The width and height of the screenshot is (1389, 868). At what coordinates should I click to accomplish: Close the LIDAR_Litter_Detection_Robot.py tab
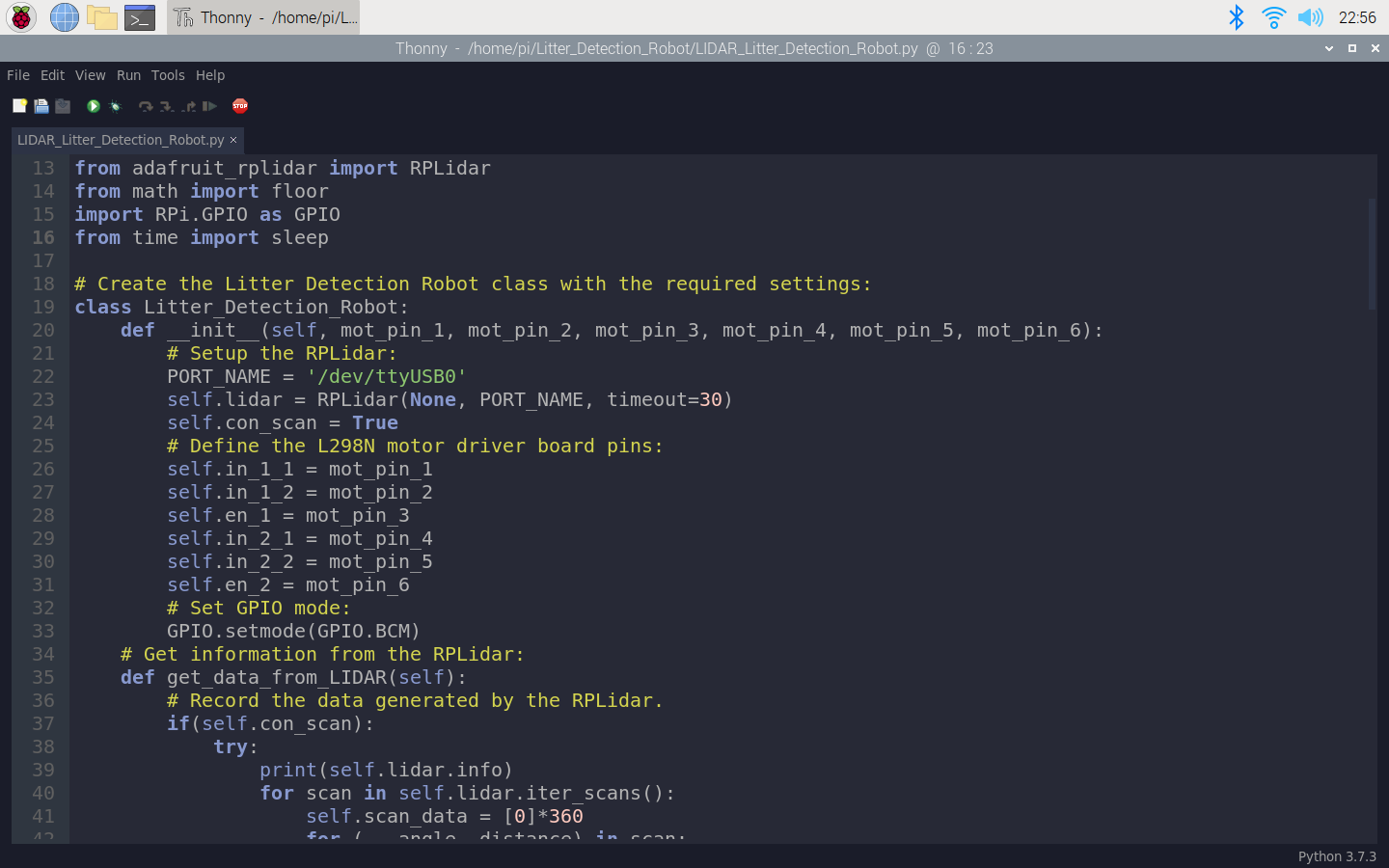point(233,140)
